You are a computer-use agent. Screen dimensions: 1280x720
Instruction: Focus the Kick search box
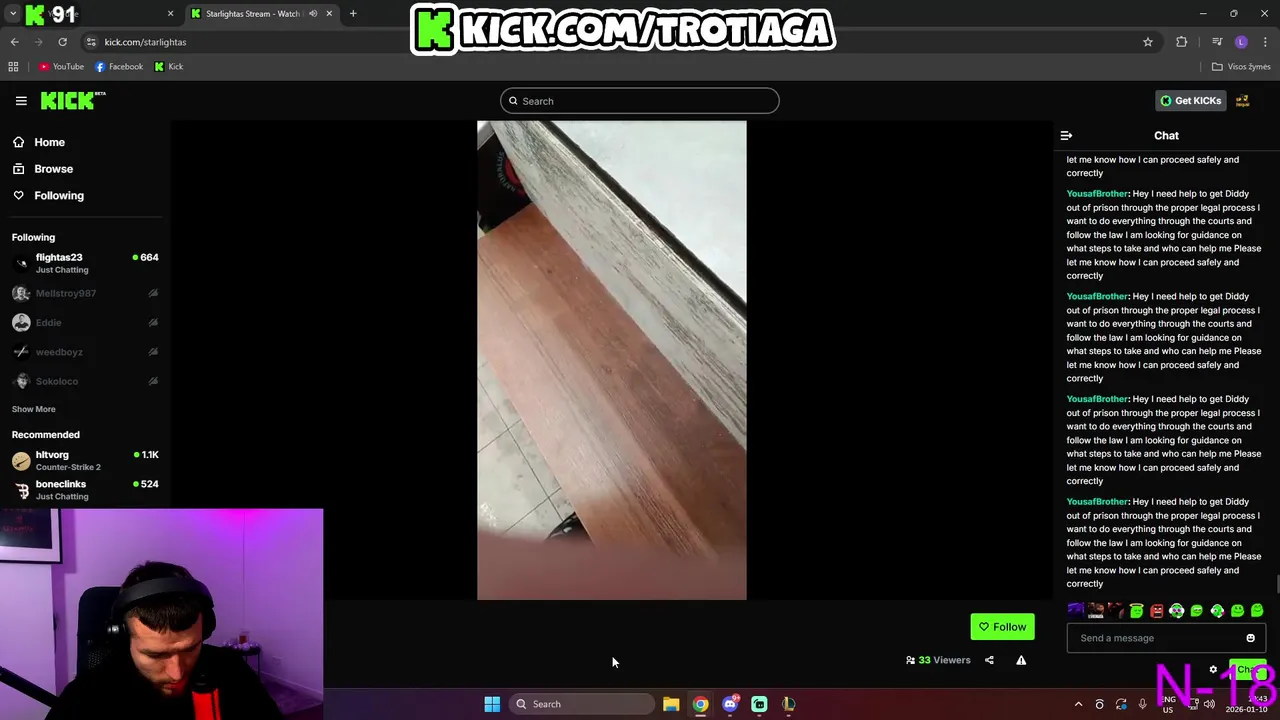tap(640, 101)
